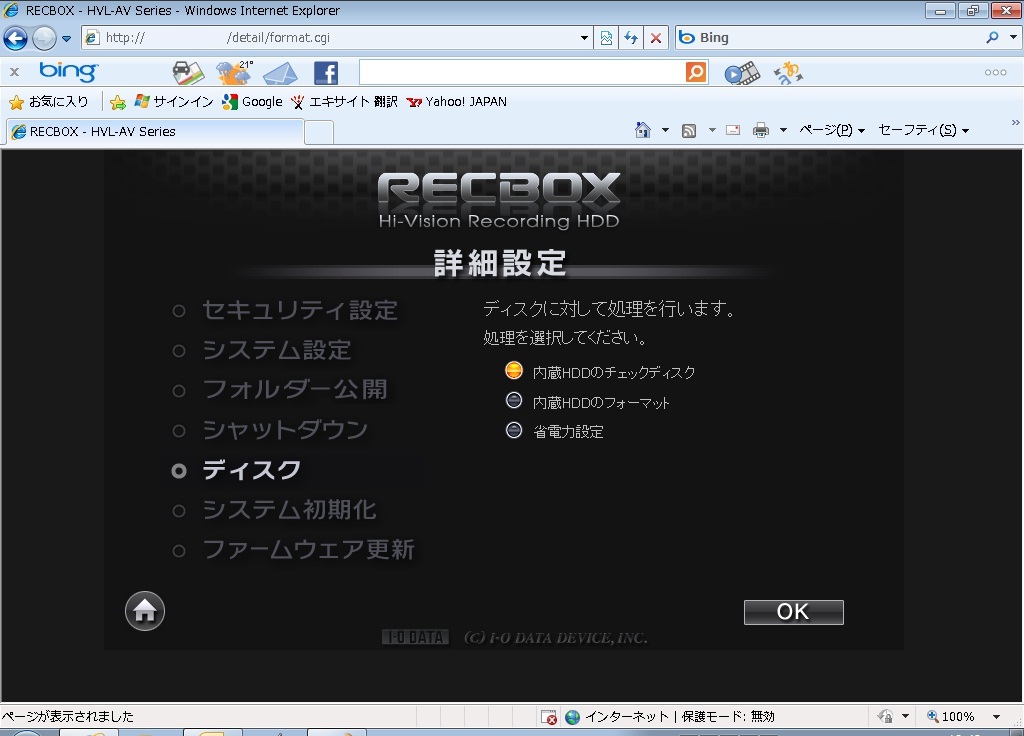Screen dimensions: 1024x736
Task: Select the RECBOX - HVL-AV Series tab
Action: coord(155,131)
